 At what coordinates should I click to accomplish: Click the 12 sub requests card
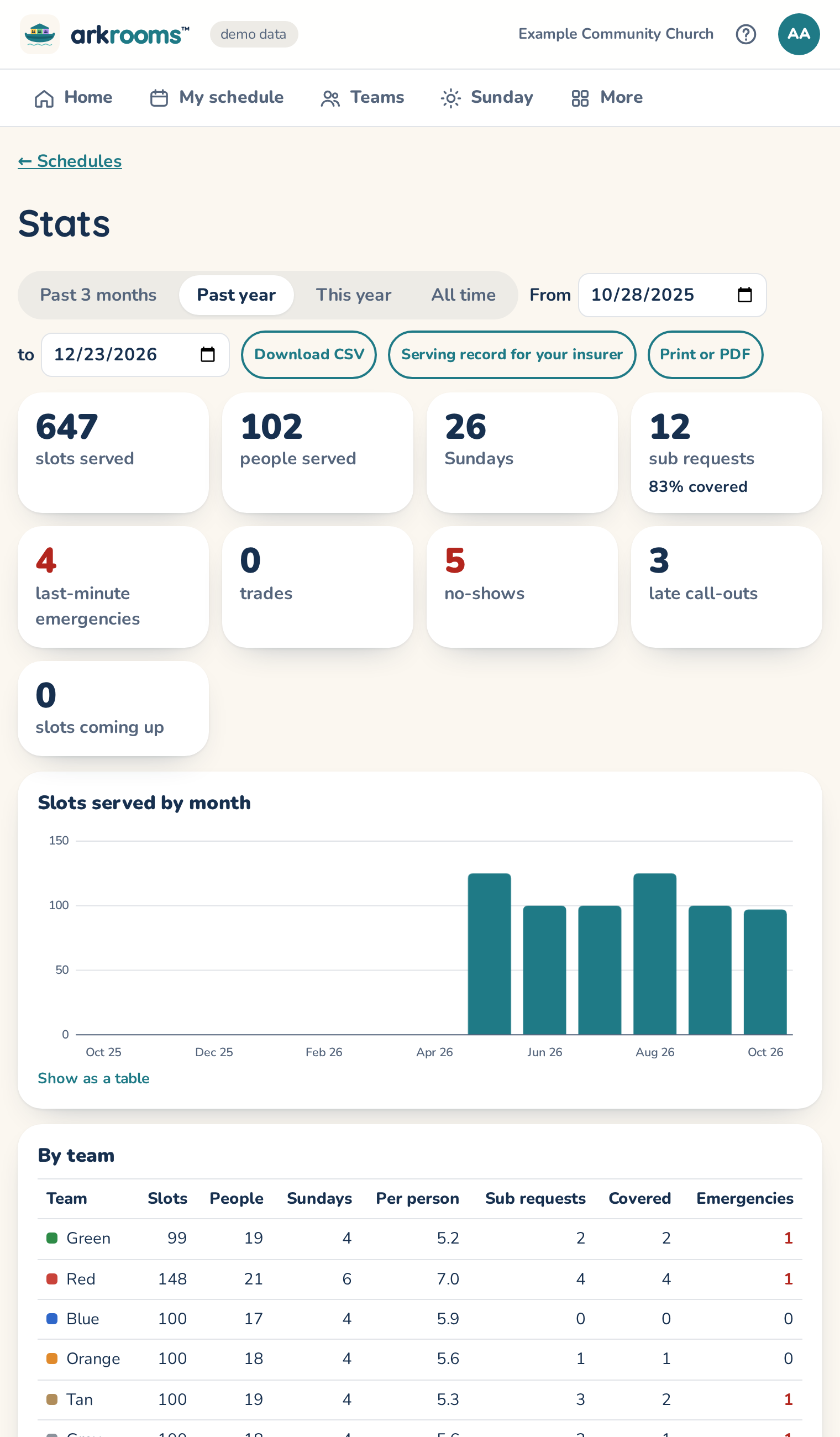click(x=726, y=452)
